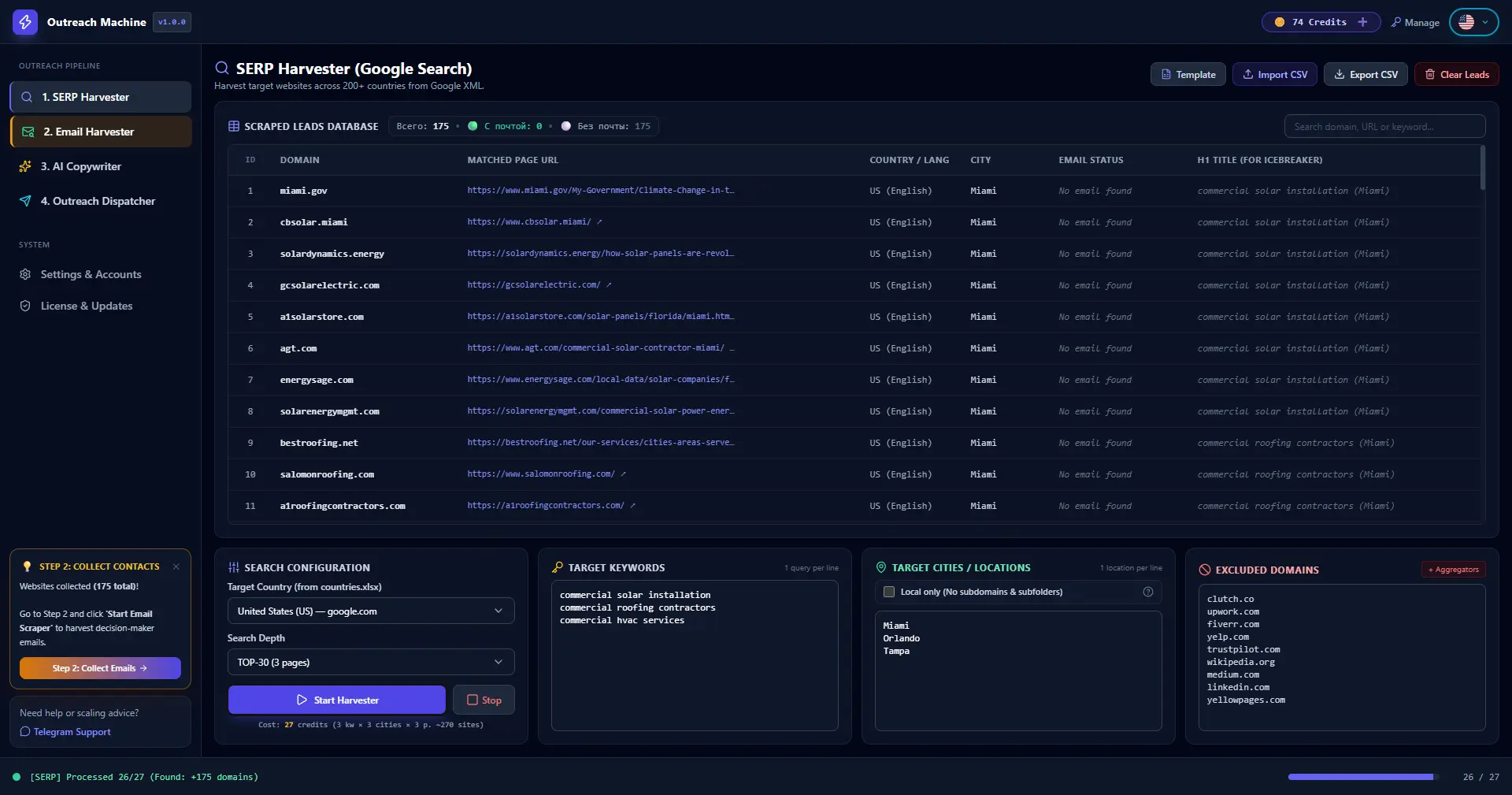
Task: Click into the cities list textarea
Action: (1018, 671)
